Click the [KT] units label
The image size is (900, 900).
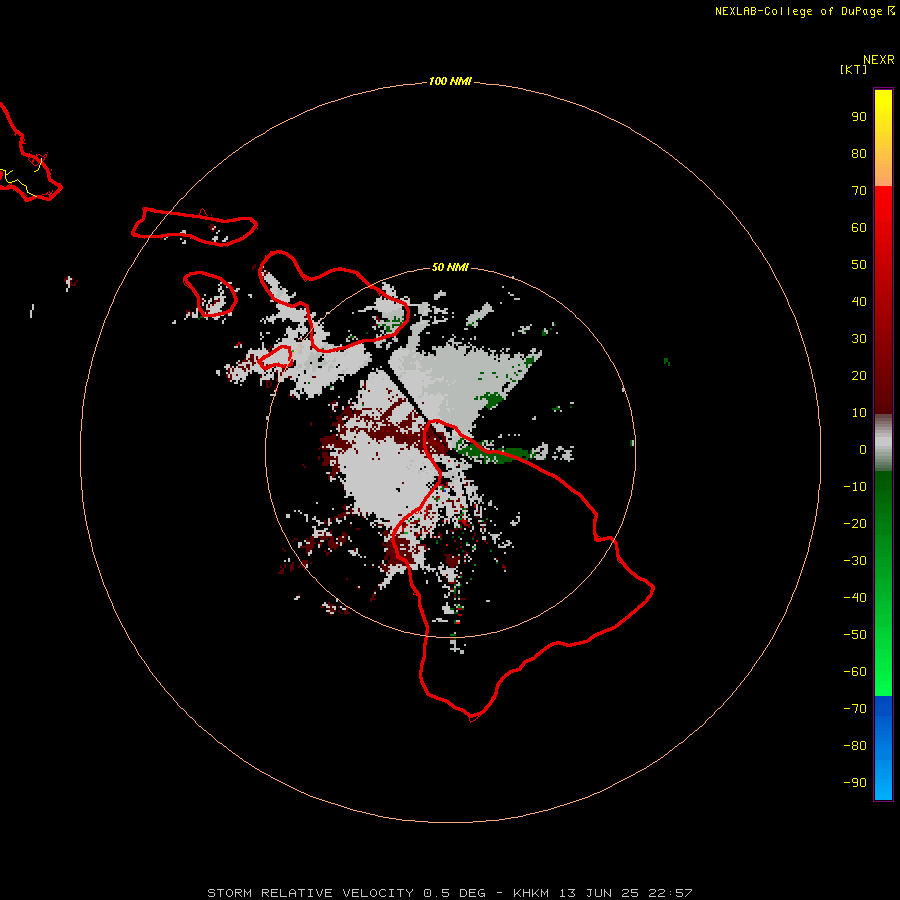pos(853,69)
